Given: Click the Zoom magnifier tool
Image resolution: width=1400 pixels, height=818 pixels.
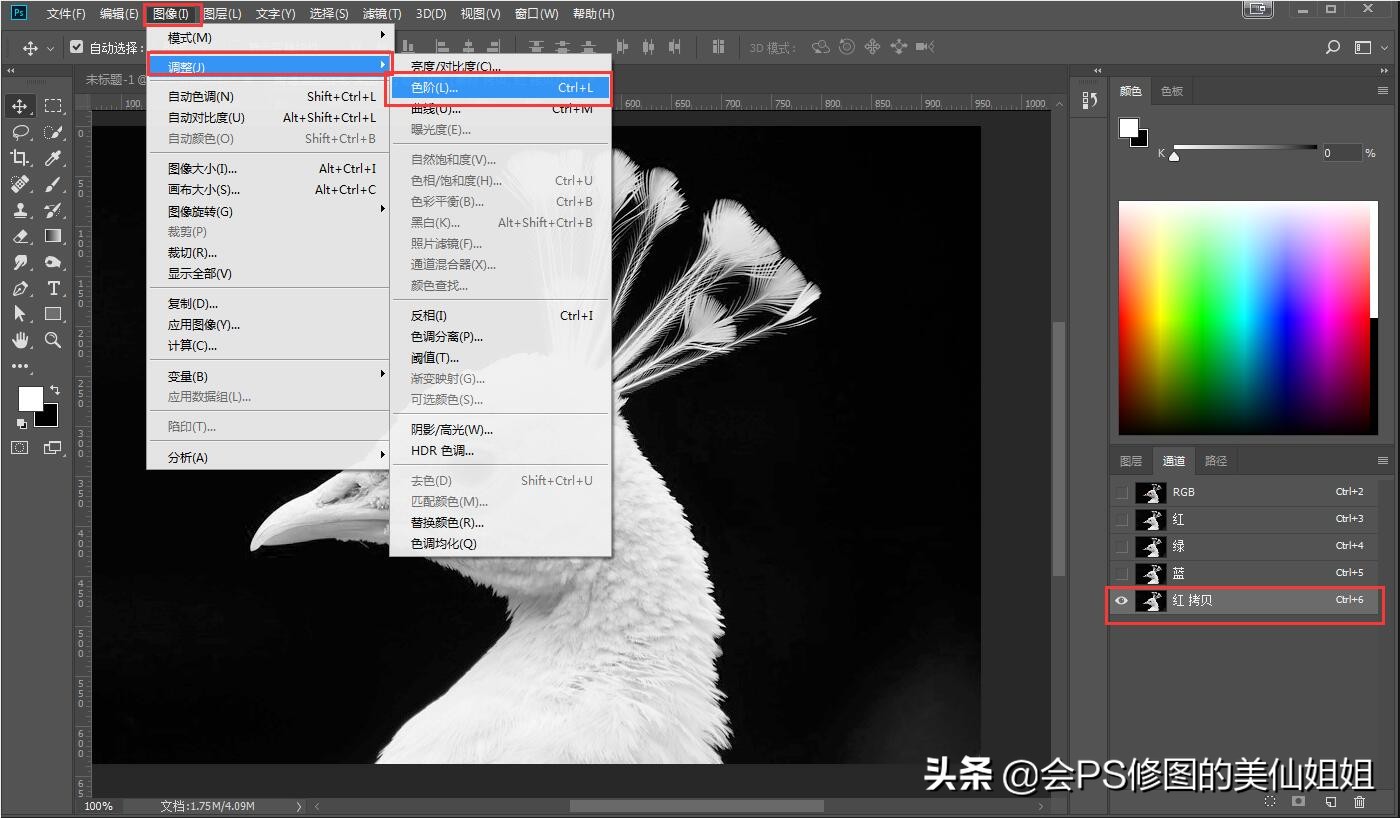Looking at the screenshot, I should click(x=53, y=340).
